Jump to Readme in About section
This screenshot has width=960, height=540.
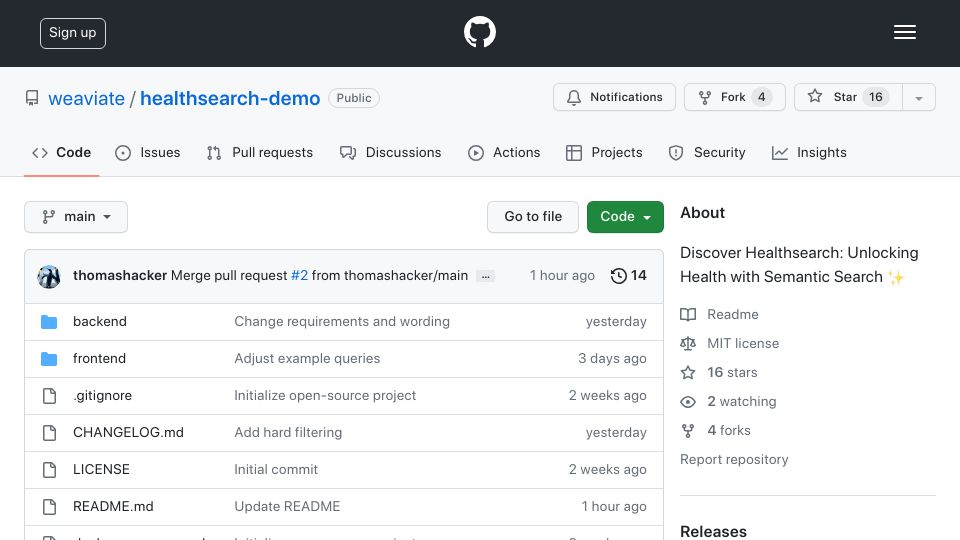coord(719,314)
